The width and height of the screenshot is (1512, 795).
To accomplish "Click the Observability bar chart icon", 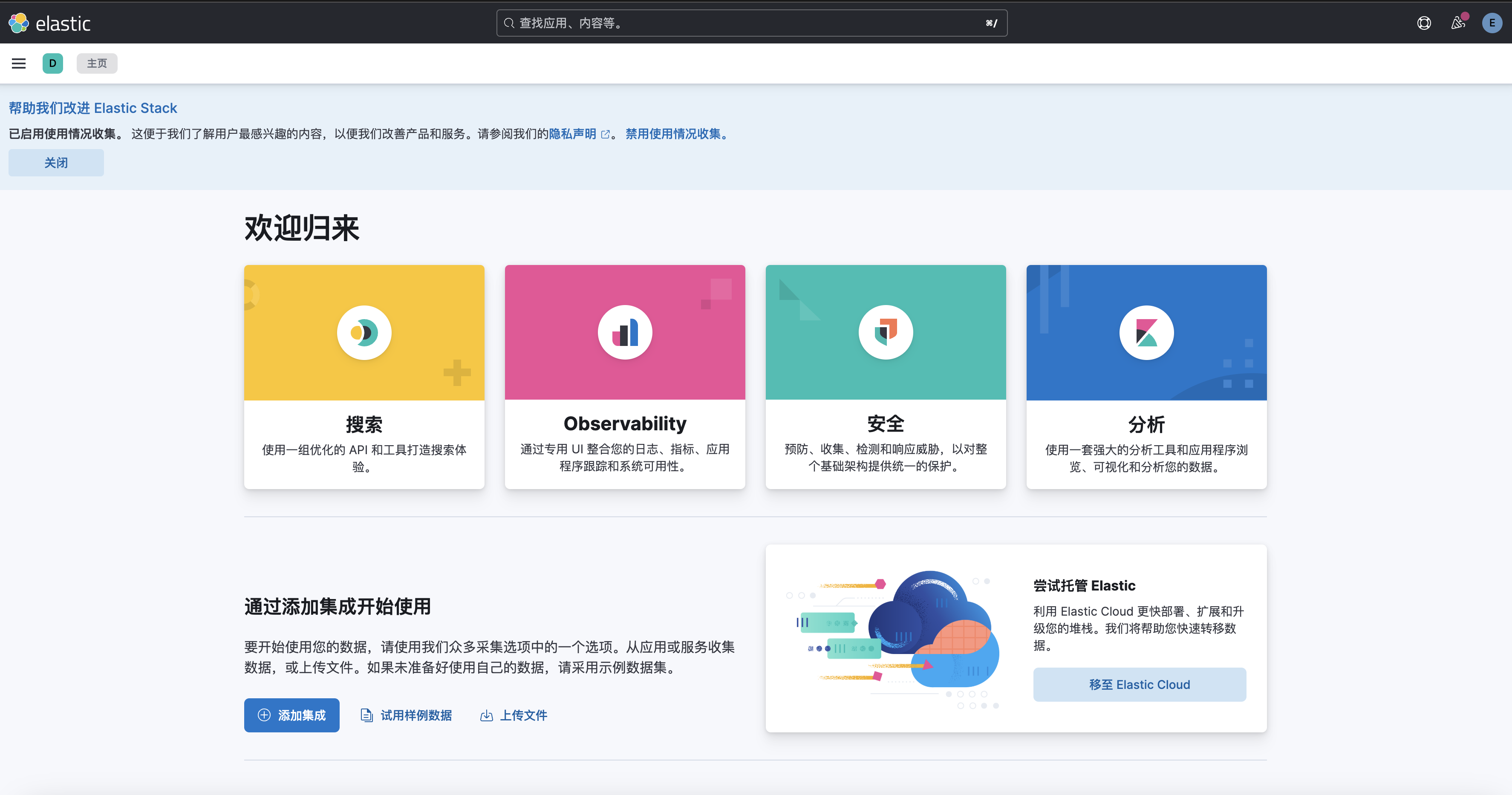I will coord(624,333).
